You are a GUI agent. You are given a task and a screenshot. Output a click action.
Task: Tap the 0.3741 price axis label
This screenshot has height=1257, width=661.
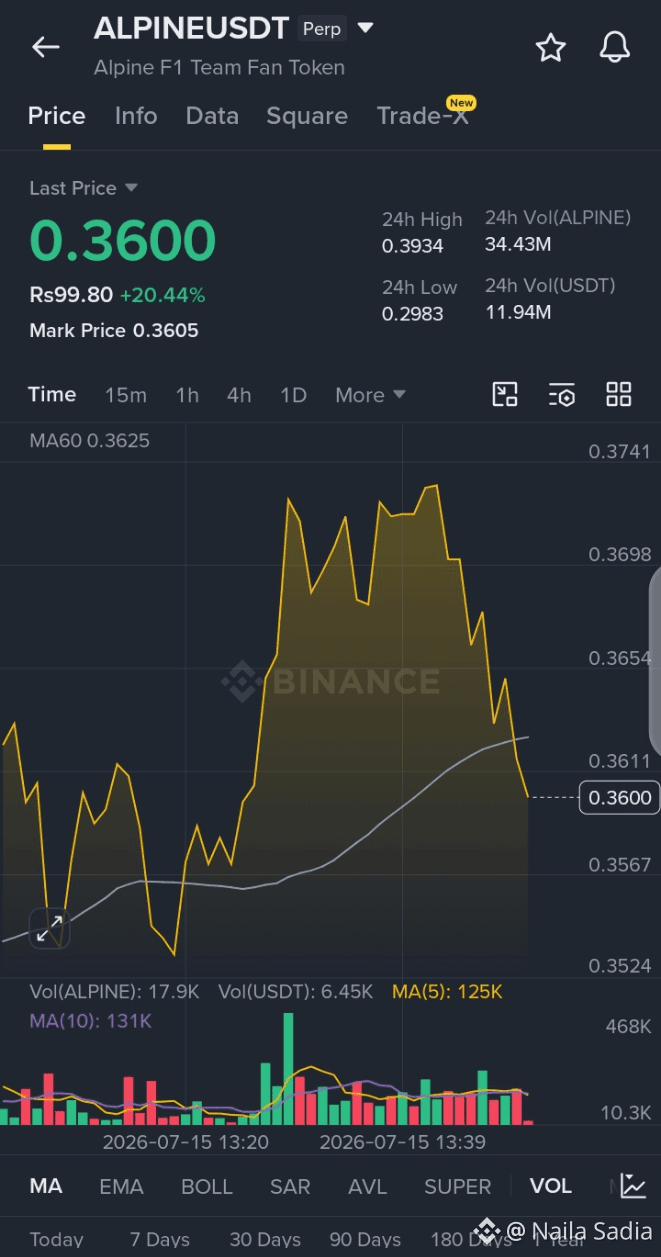point(620,452)
